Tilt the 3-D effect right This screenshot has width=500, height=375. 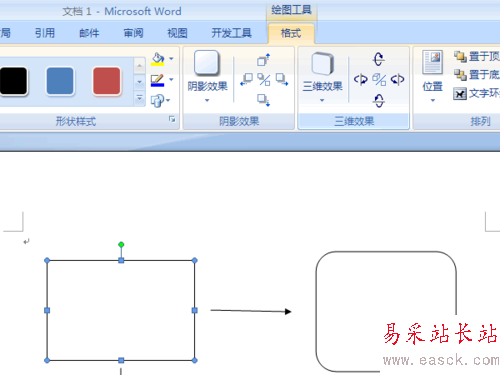point(397,80)
